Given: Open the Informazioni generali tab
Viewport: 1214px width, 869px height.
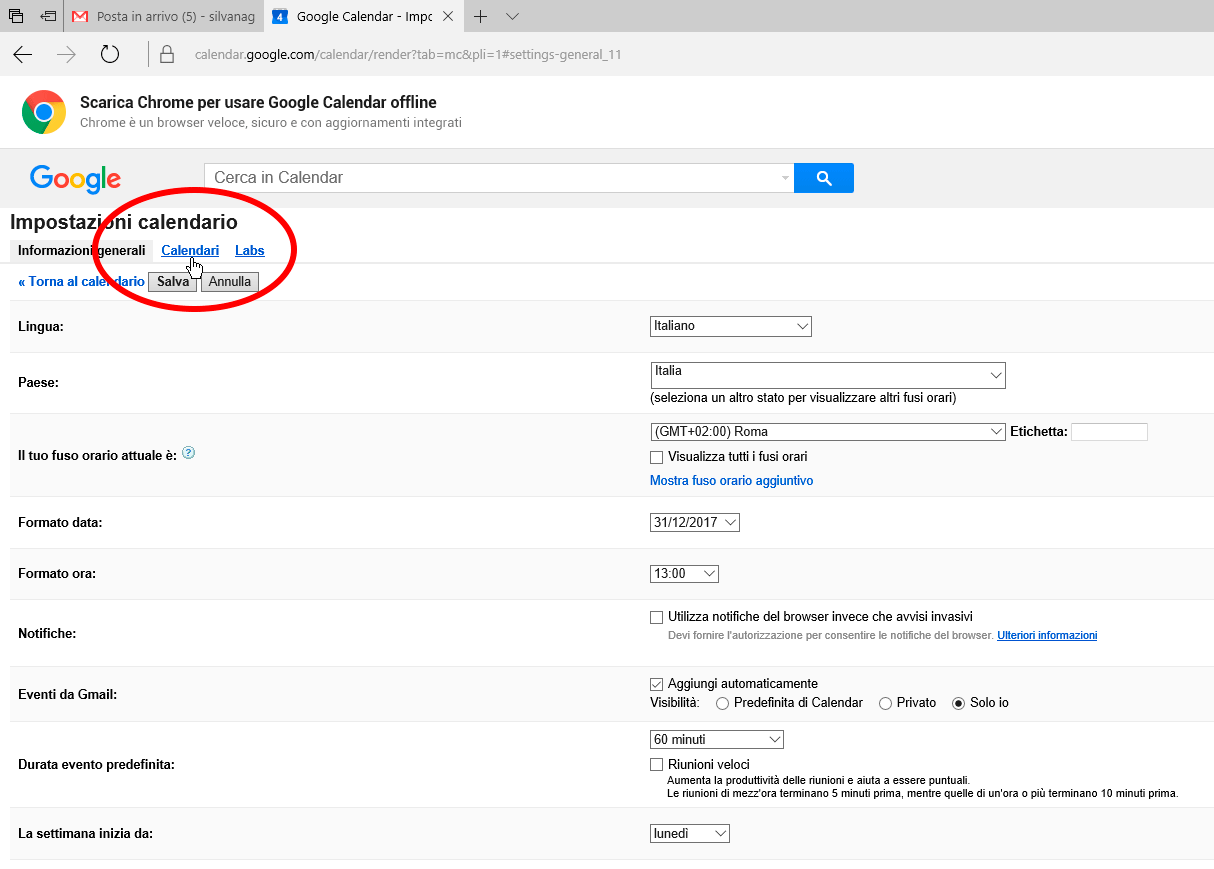Looking at the screenshot, I should click(x=81, y=251).
